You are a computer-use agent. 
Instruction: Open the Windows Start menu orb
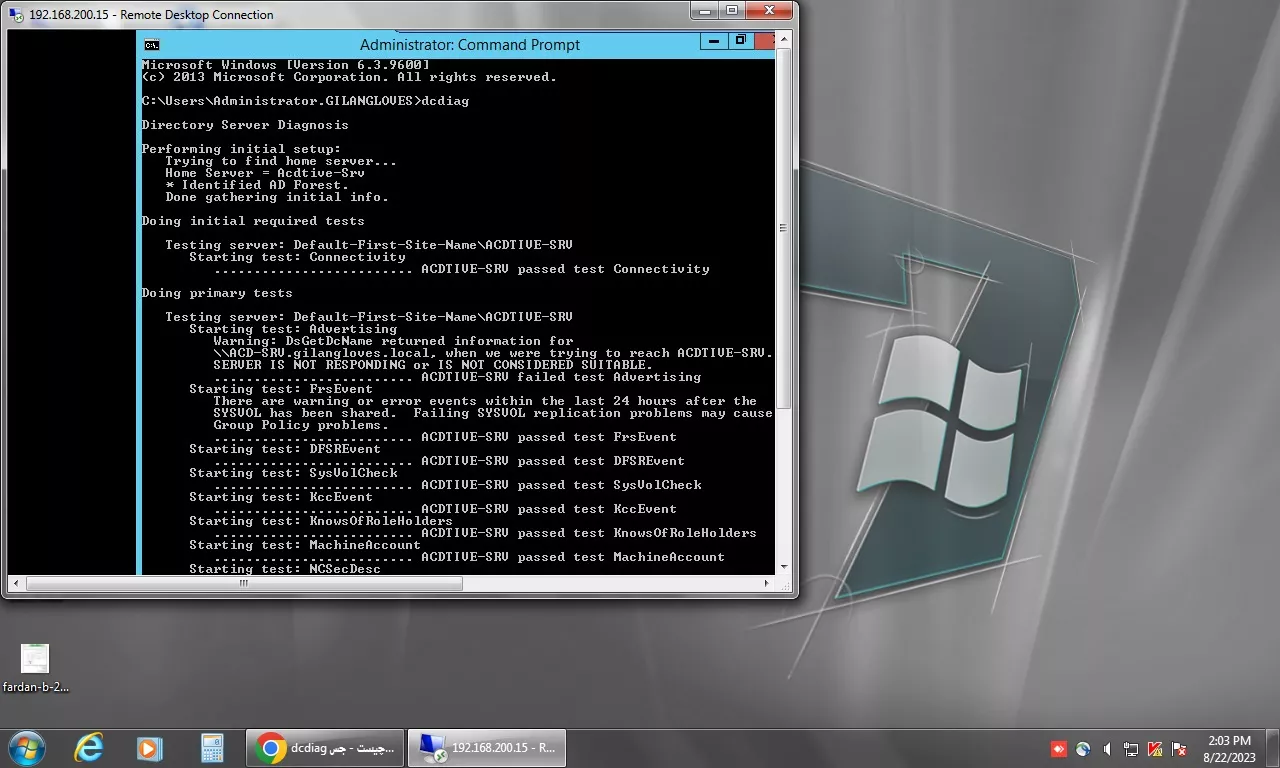[25, 748]
